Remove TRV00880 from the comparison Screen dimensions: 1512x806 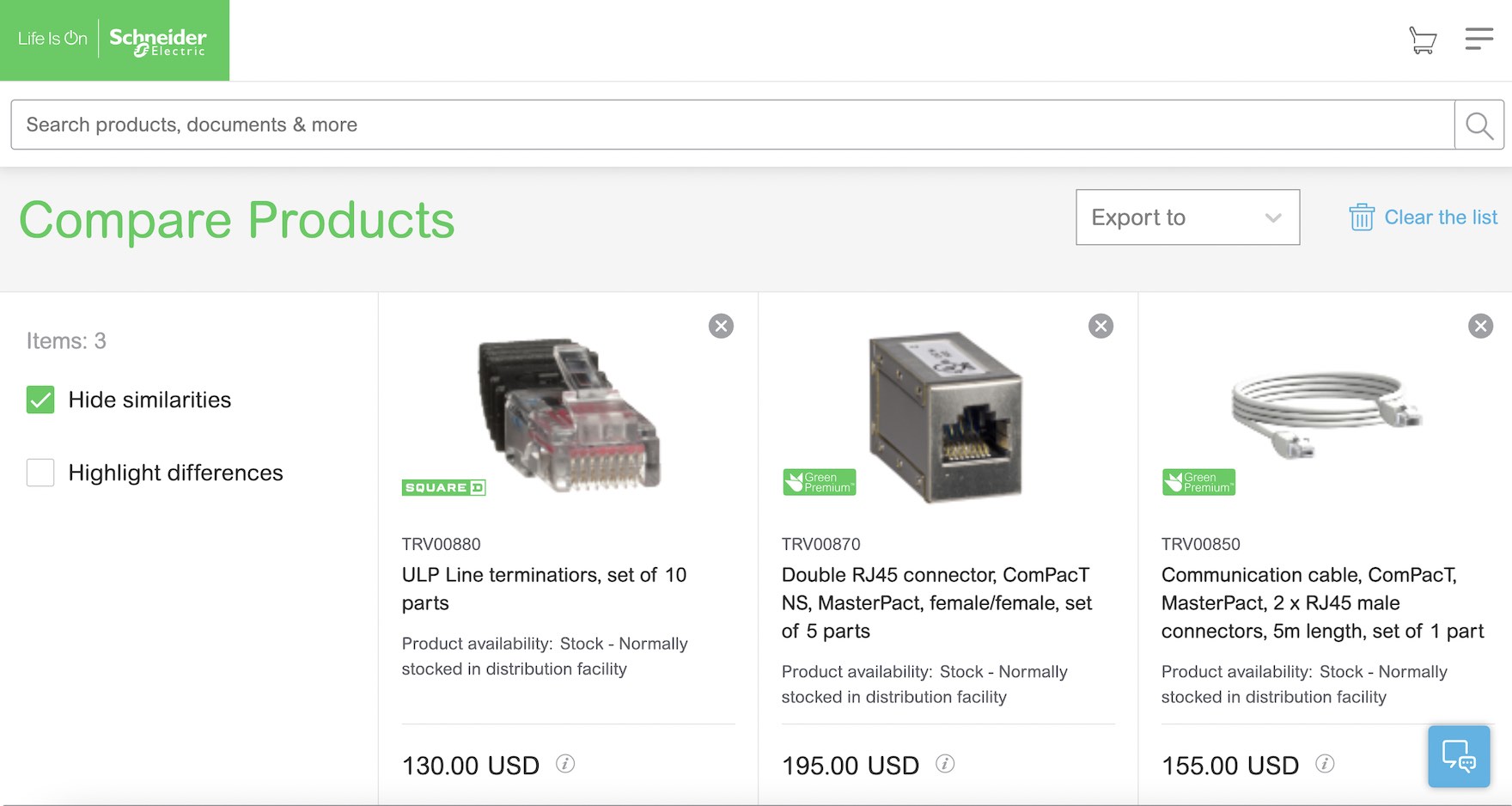(722, 326)
